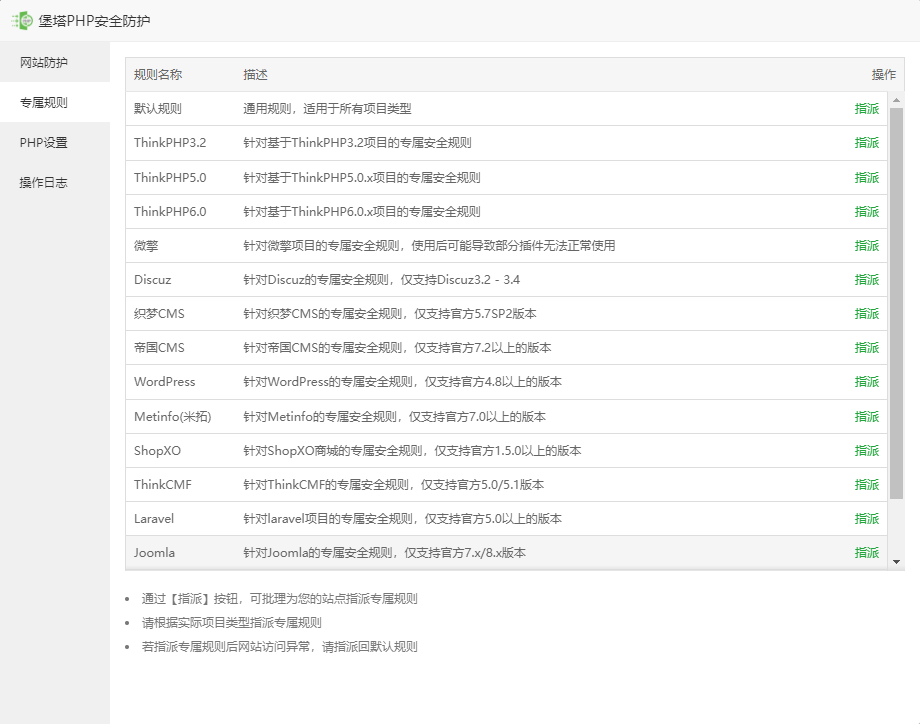The width and height of the screenshot is (920, 724).
Task: Click the 织梦CMS 5.7SP2版本 description
Action: click(390, 313)
